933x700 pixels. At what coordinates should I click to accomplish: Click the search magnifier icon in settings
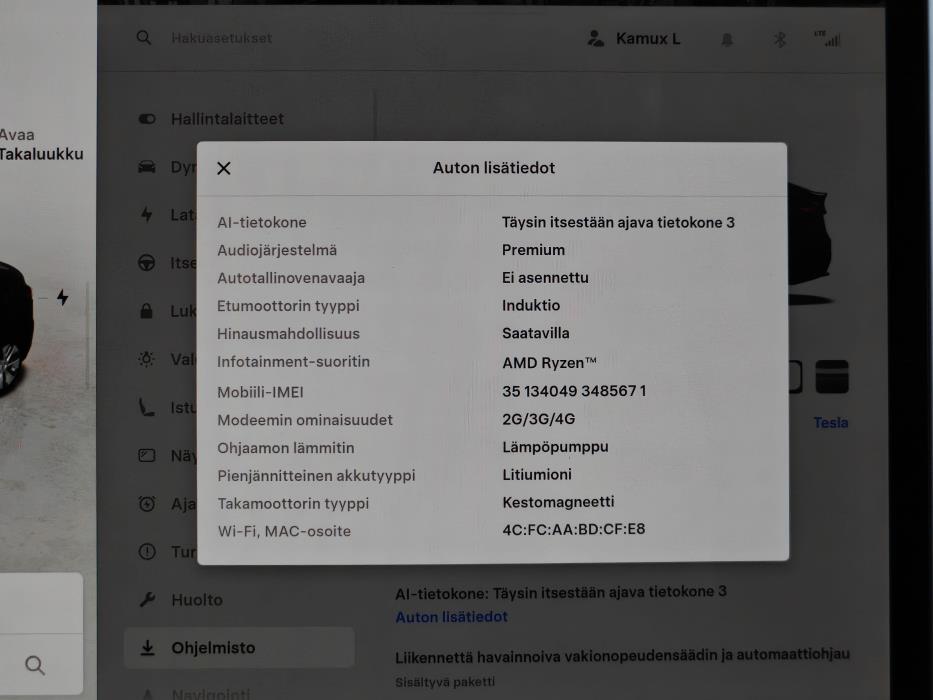(143, 38)
